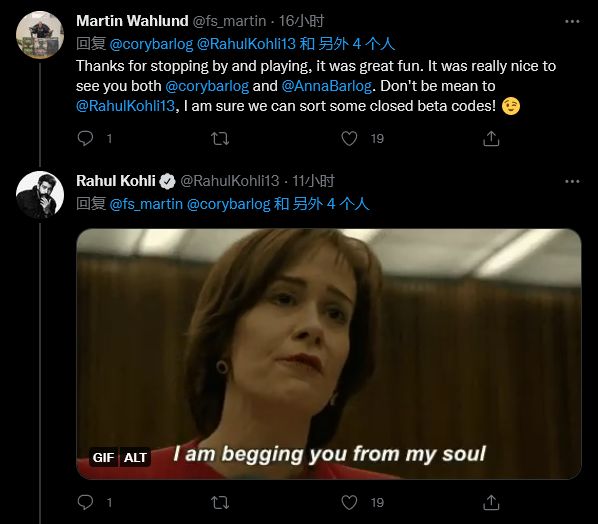Image resolution: width=598 pixels, height=524 pixels.
Task: Open @corybarlog mention in tweet text
Action: click(207, 86)
